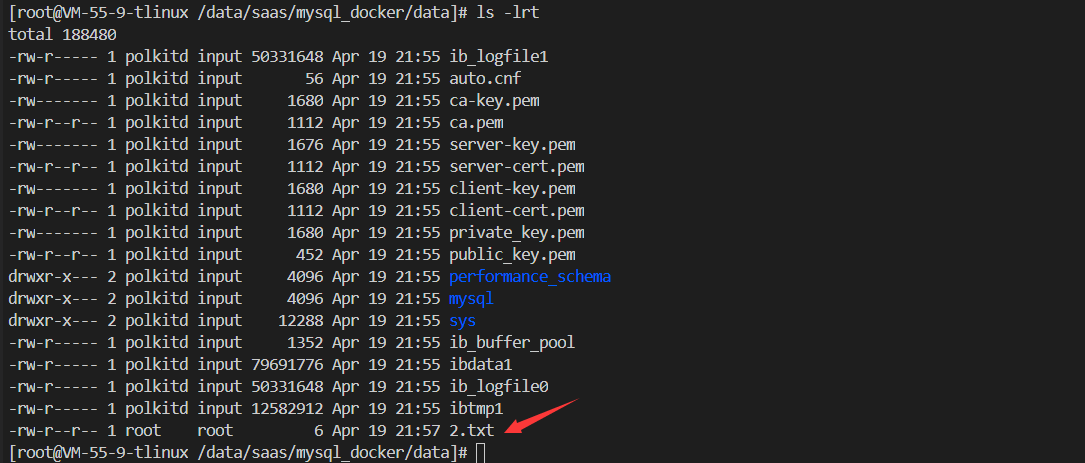Select the 2.txt file name
The height and width of the screenshot is (463, 1085).
[471, 431]
